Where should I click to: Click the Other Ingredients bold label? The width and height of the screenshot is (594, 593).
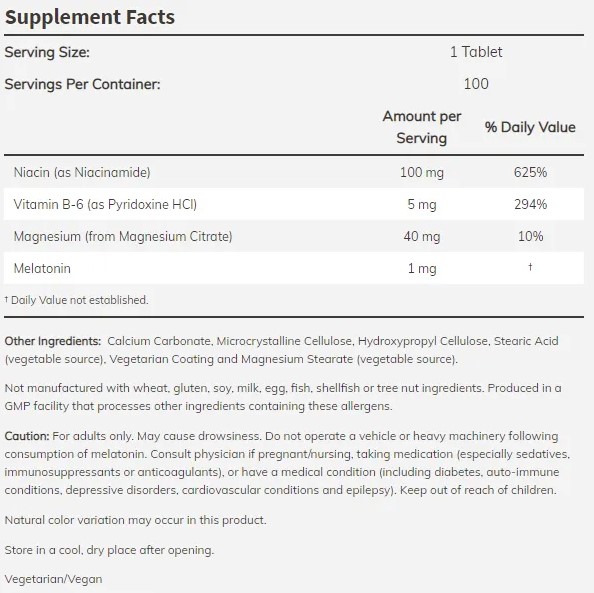(x=53, y=341)
